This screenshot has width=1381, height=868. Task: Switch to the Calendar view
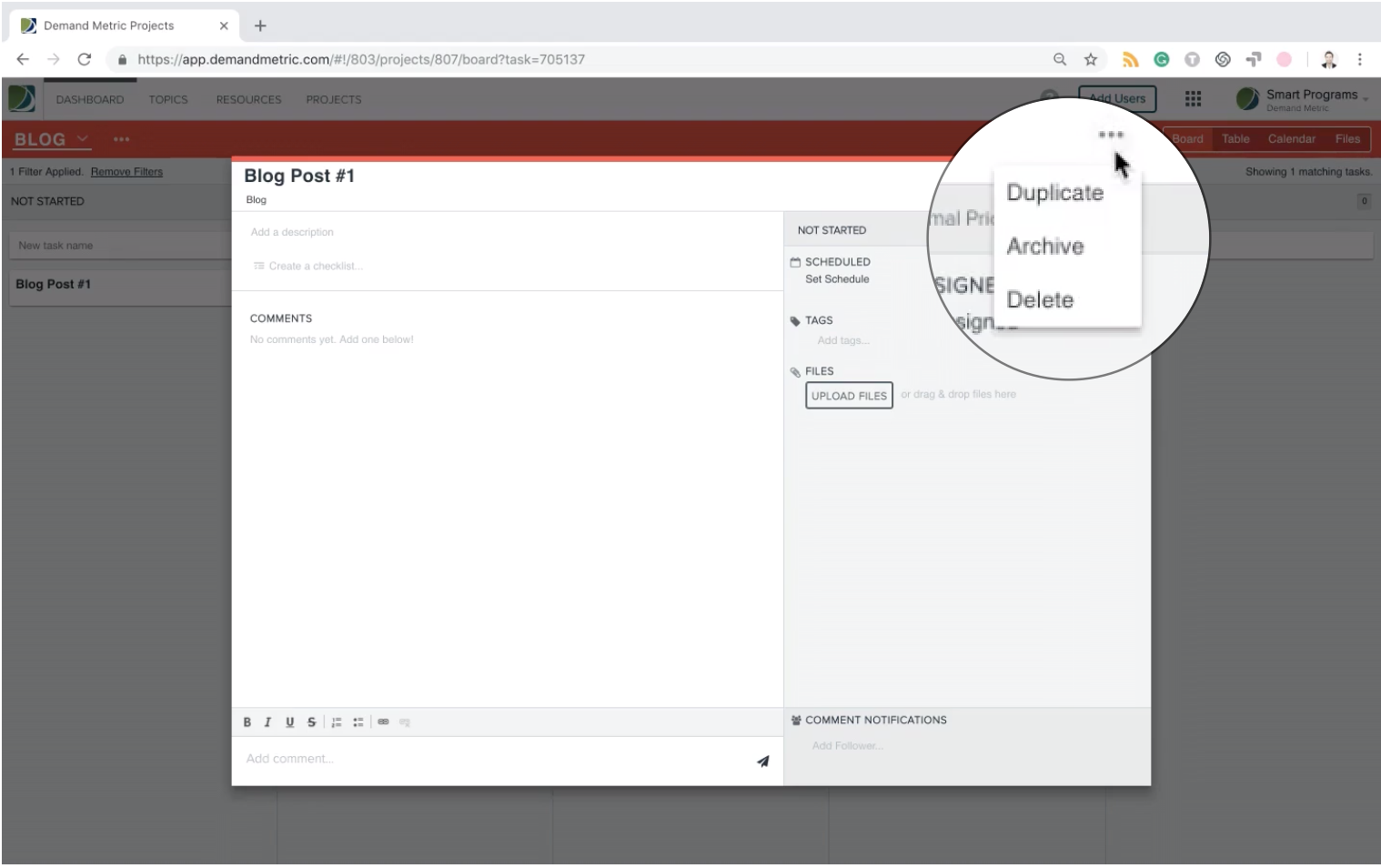[x=1292, y=139]
